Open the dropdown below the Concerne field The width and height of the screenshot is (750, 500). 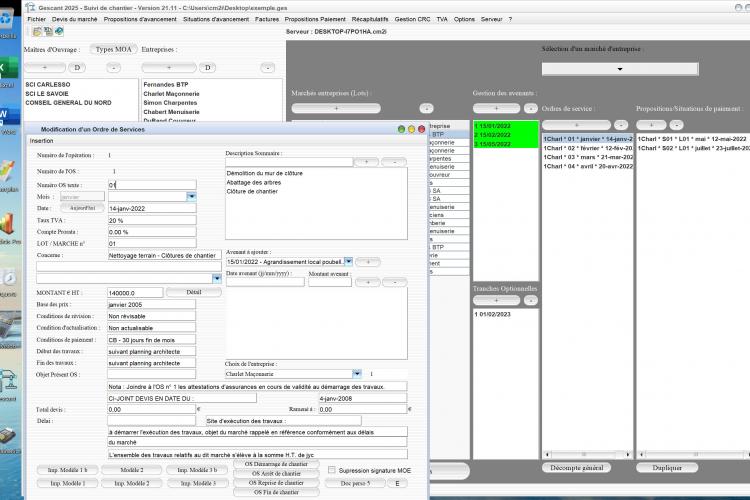tap(217, 278)
